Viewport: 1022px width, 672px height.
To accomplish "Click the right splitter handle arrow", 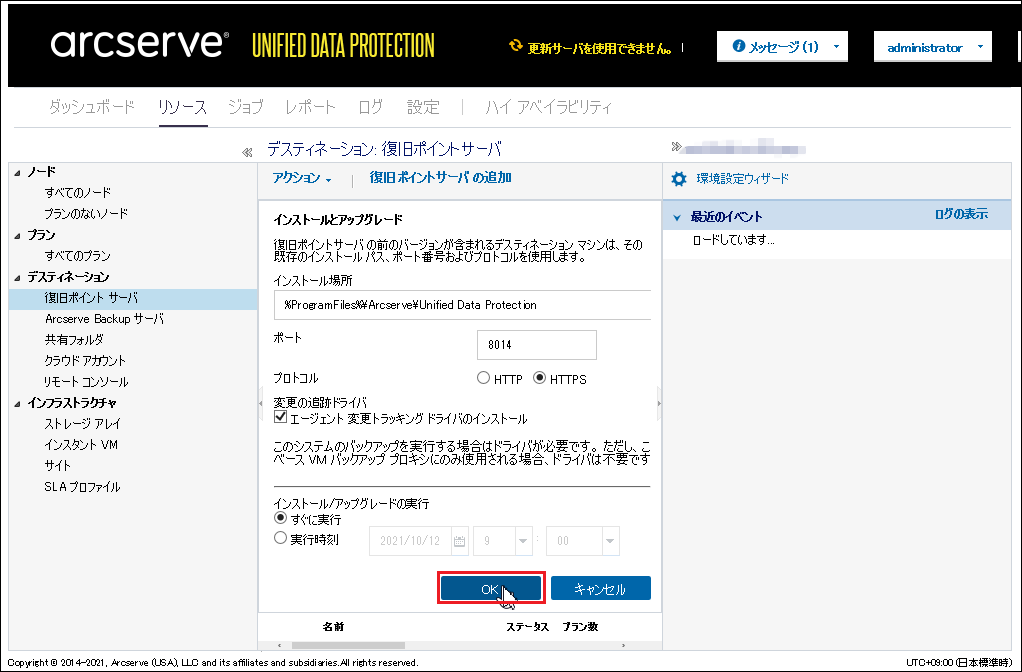I will (x=659, y=403).
